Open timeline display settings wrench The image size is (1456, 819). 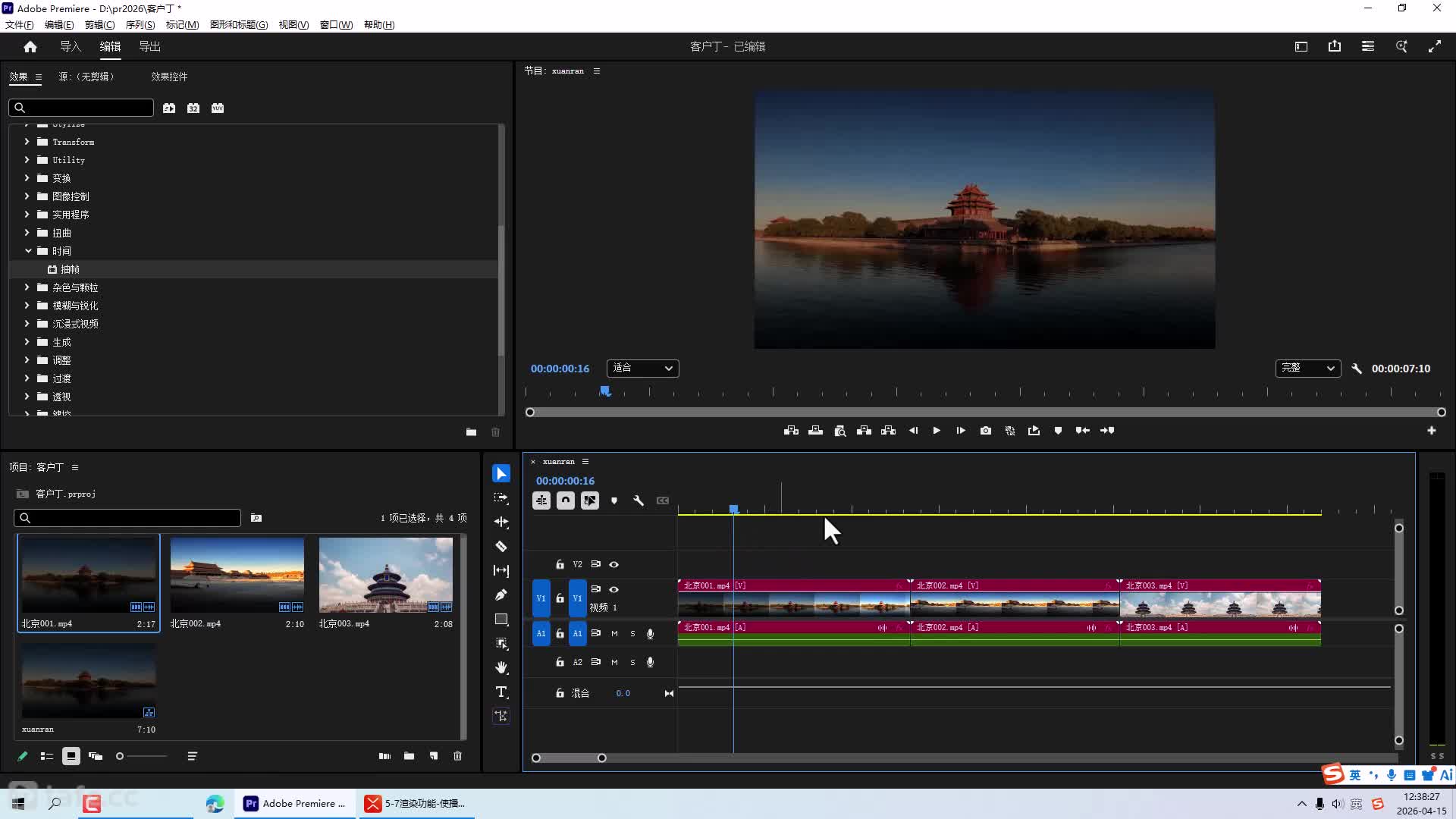(x=639, y=501)
